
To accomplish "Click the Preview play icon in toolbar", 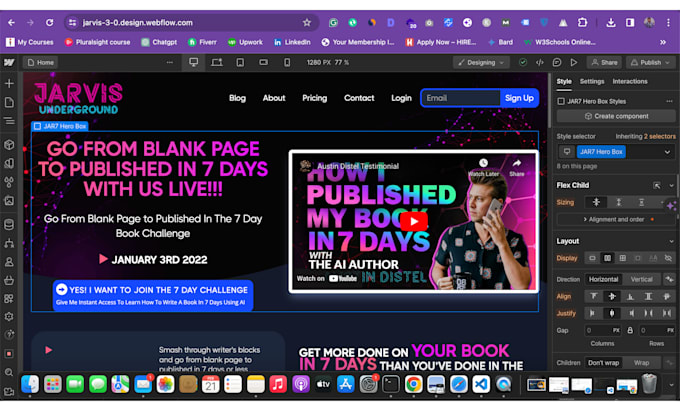I will (574, 62).
